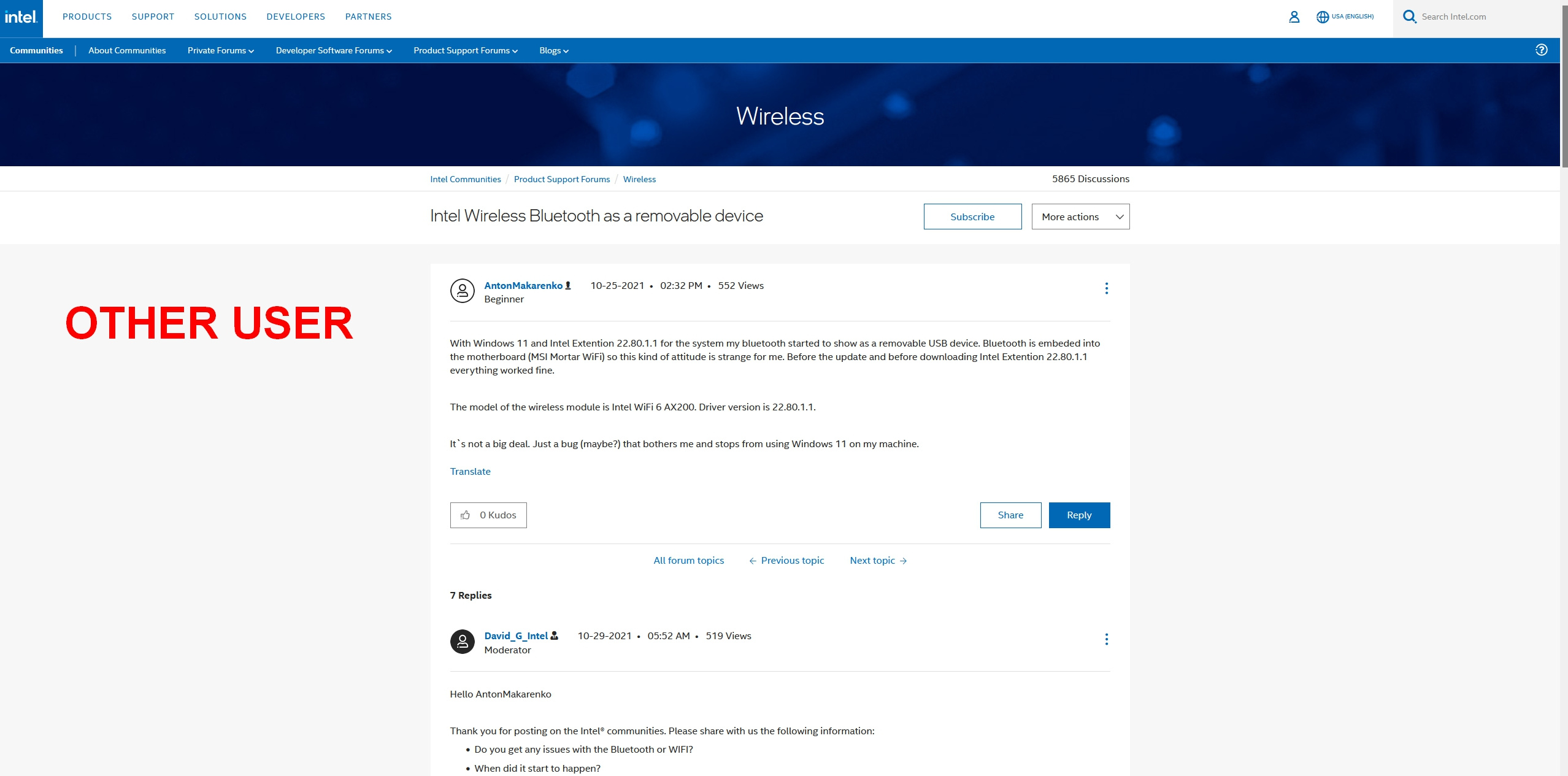
Task: Click AntonMakarenko's avatar icon
Action: [463, 291]
